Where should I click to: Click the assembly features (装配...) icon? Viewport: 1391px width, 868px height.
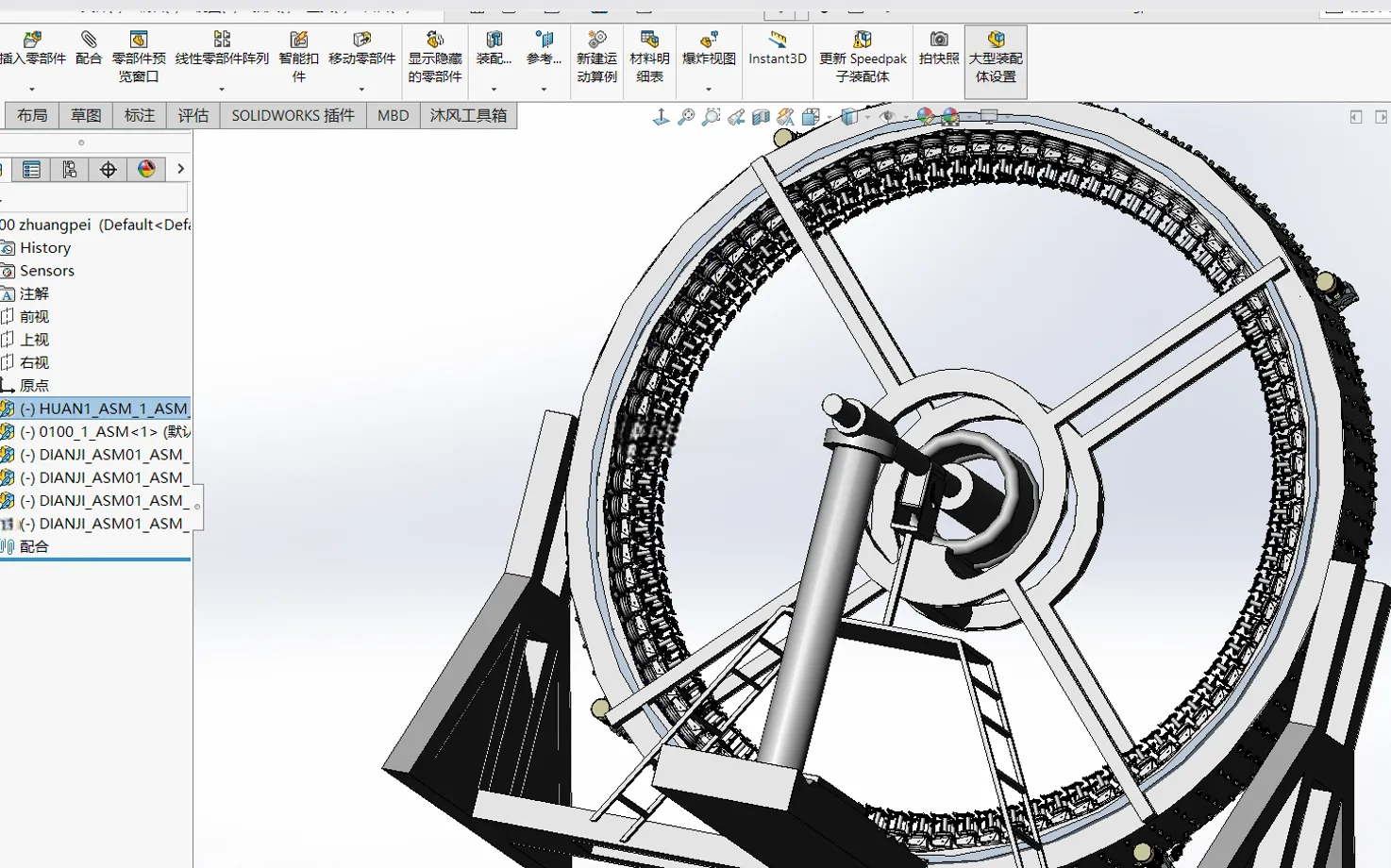tap(494, 40)
